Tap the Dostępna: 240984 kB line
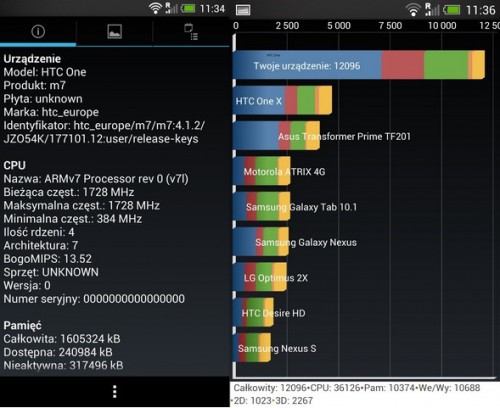This screenshot has height=408, width=500. (58, 352)
